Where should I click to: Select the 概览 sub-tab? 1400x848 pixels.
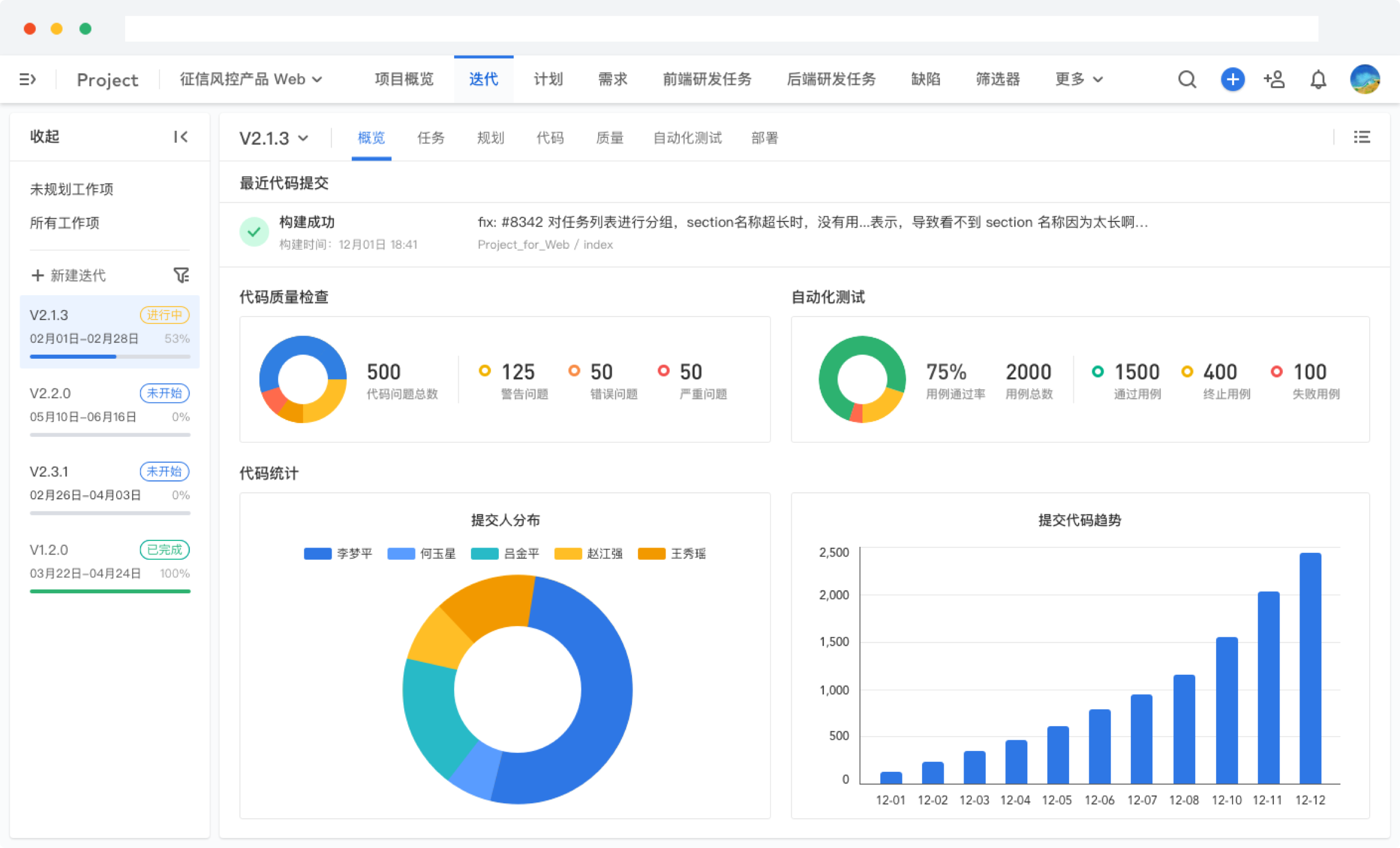coord(371,138)
